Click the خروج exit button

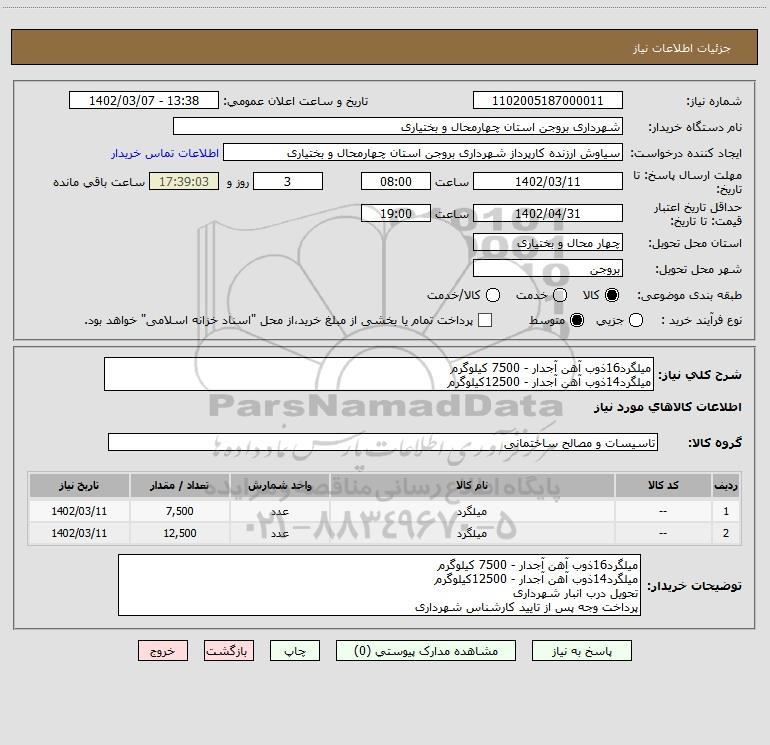coord(163,651)
